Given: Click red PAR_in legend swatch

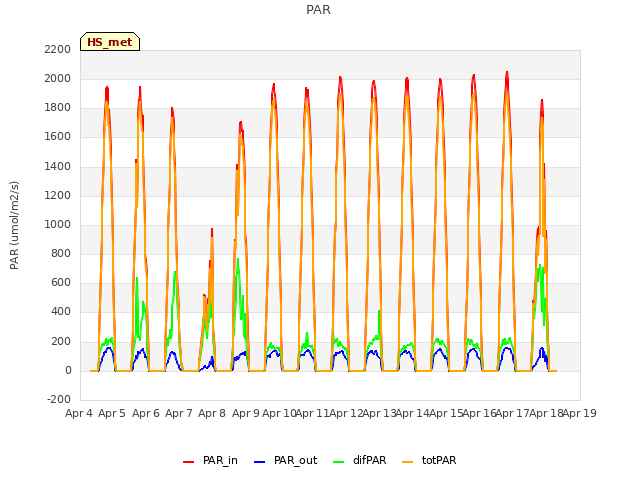Looking at the screenshot, I should [x=189, y=462].
